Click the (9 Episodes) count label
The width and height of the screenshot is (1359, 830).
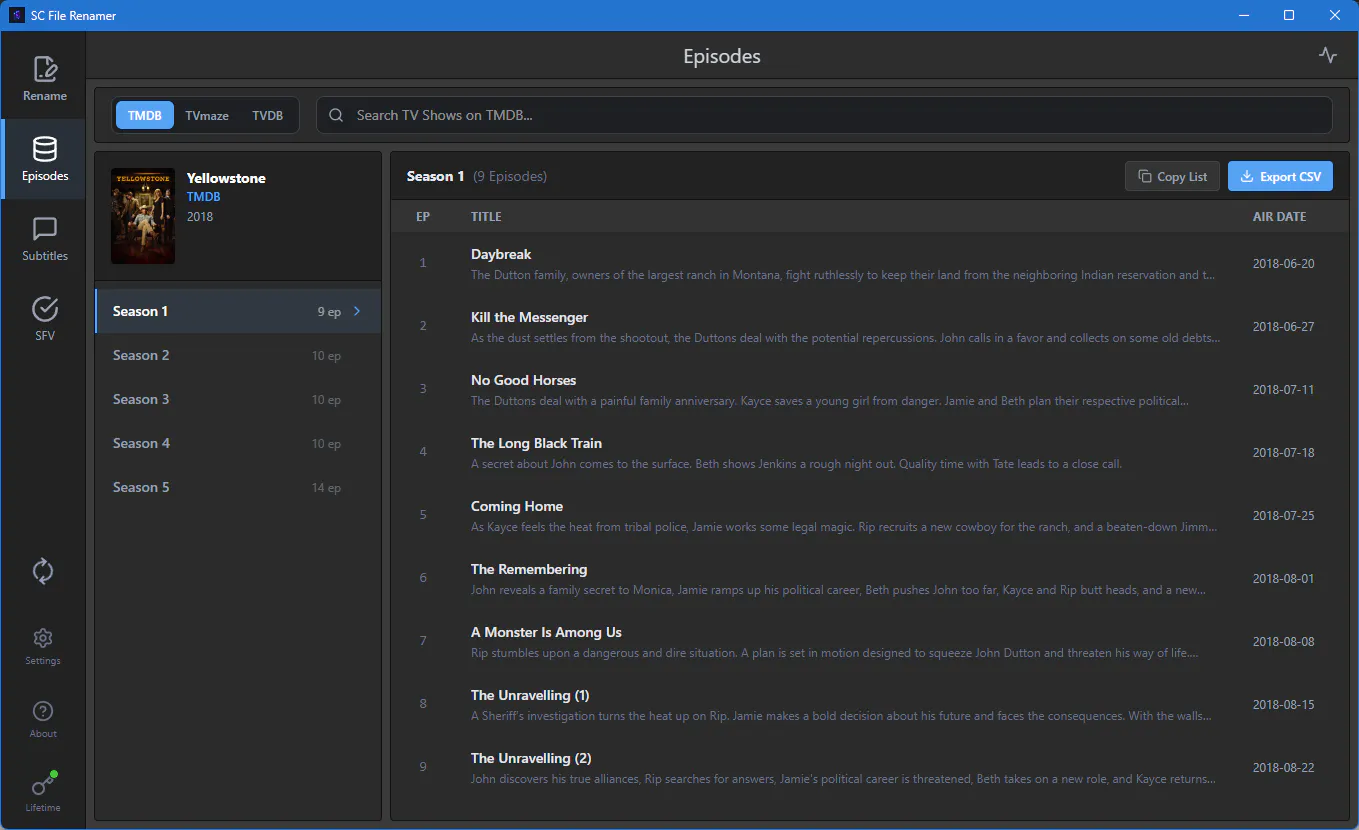point(510,176)
